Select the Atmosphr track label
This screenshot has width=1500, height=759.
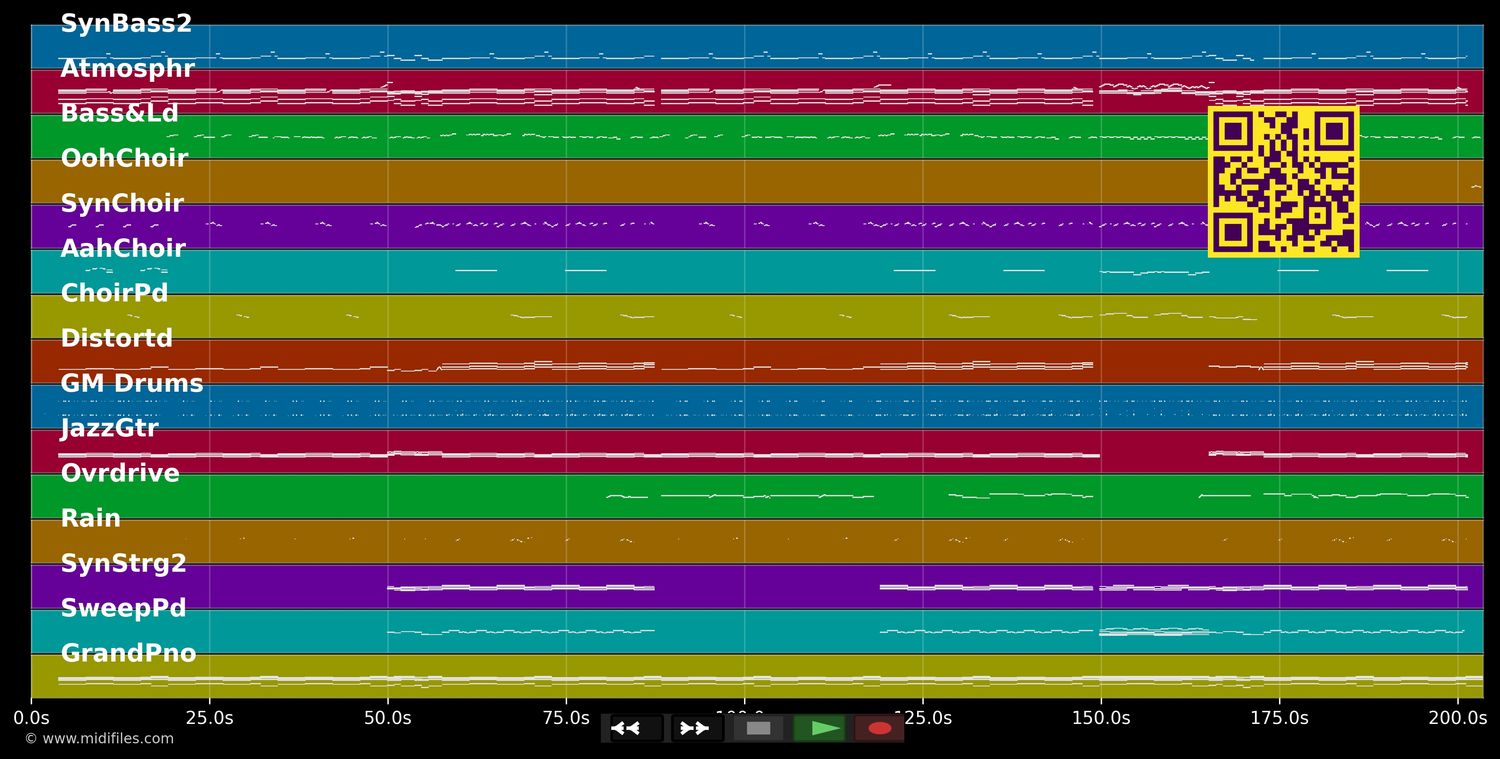point(127,69)
